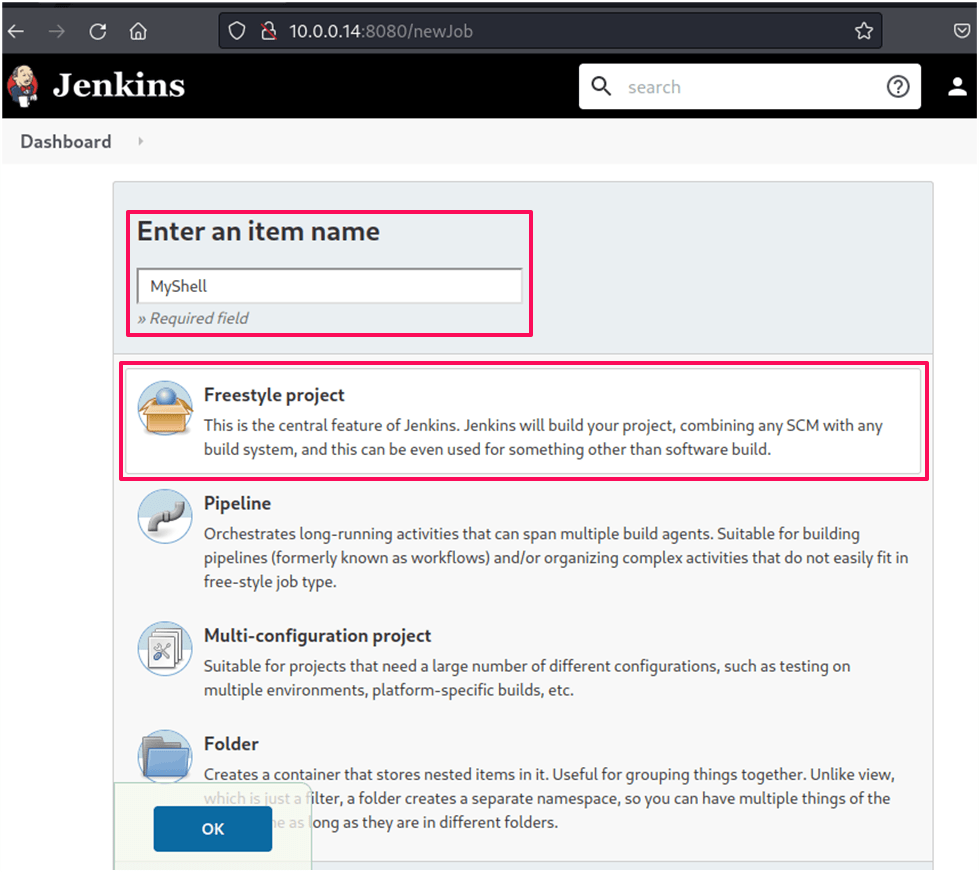Expand the Dashboard breadcrumb chevron
979x872 pixels.
(139, 141)
